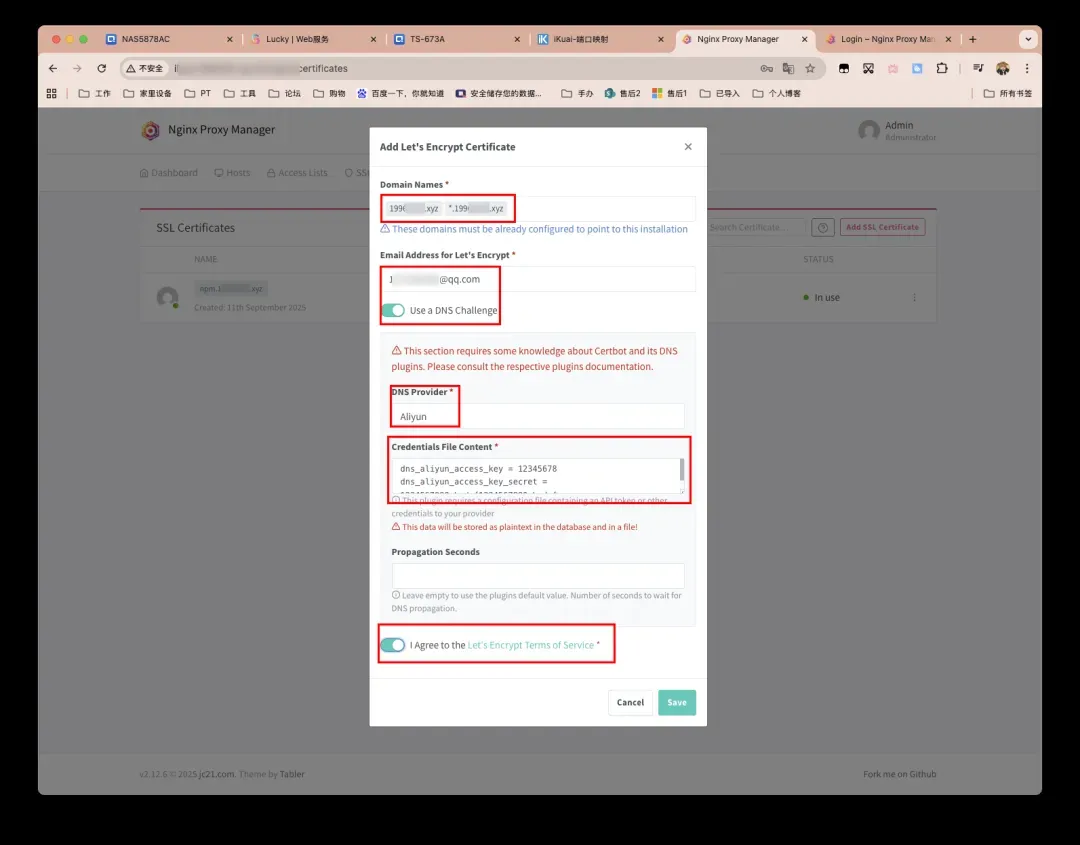Click the In use status text
This screenshot has width=1080, height=845.
click(827, 298)
